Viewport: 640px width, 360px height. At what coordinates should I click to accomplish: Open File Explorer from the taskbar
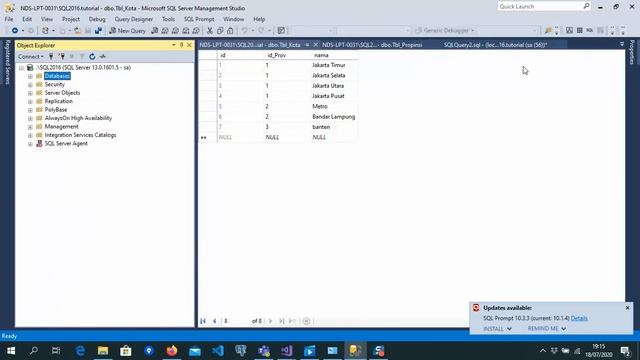tap(103, 351)
